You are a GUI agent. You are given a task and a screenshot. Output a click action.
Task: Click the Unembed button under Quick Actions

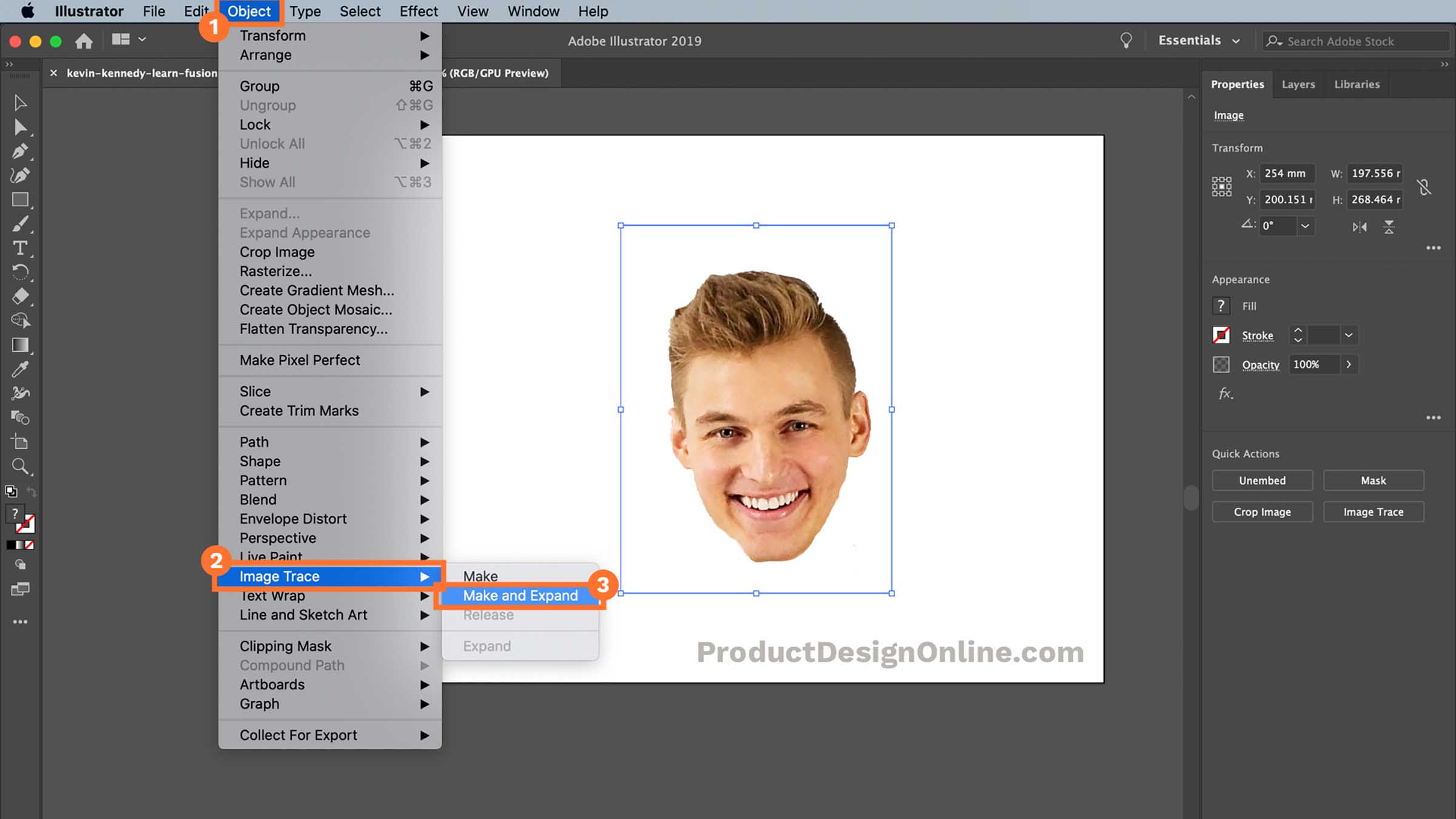(x=1262, y=480)
